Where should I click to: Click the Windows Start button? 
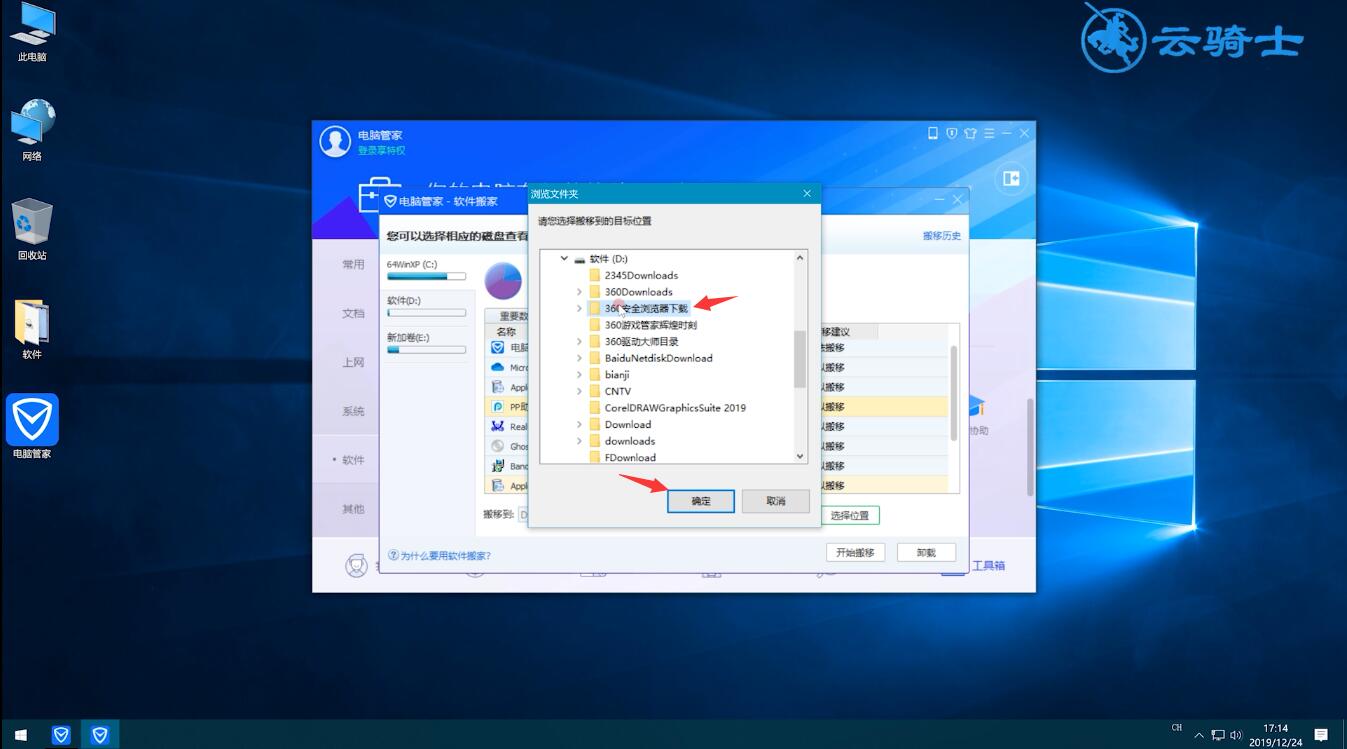20,734
